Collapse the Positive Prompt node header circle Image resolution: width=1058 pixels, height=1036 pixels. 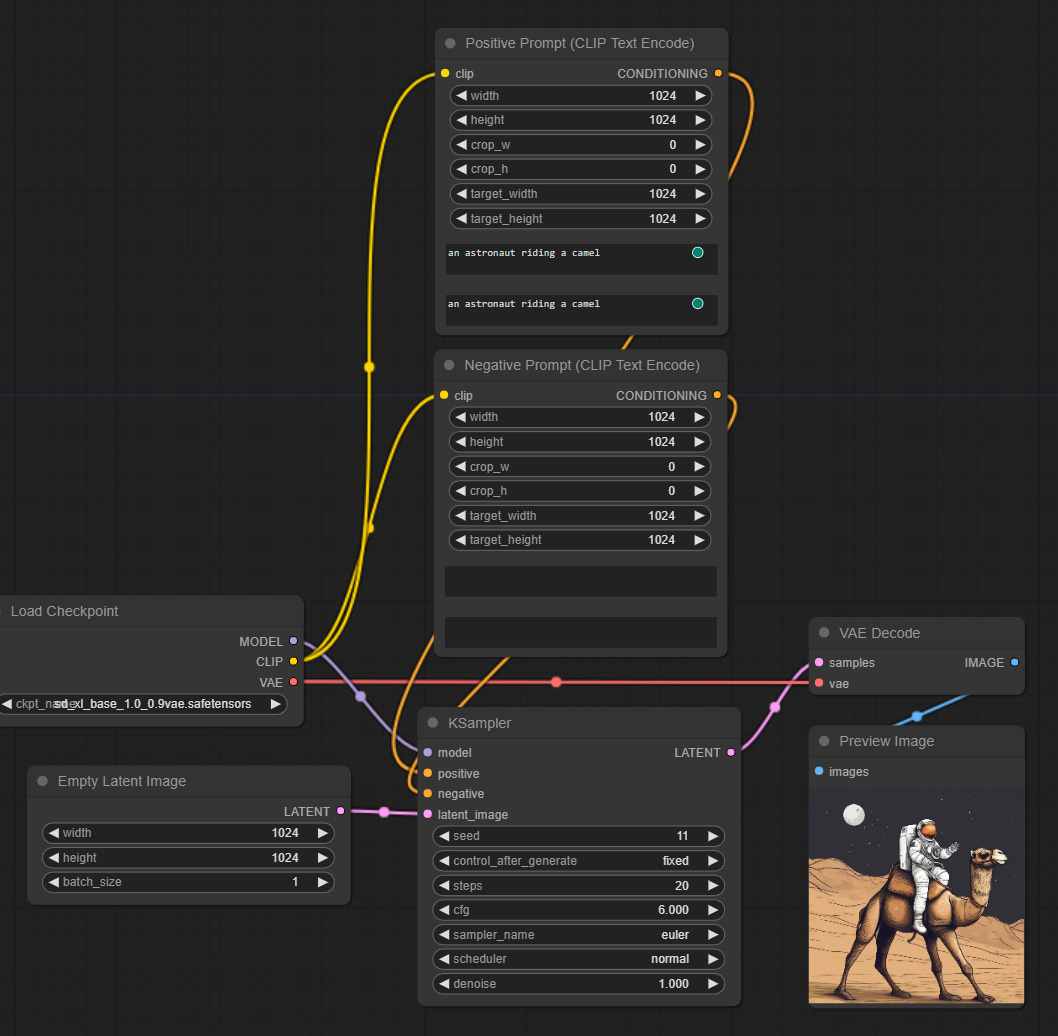coord(449,43)
